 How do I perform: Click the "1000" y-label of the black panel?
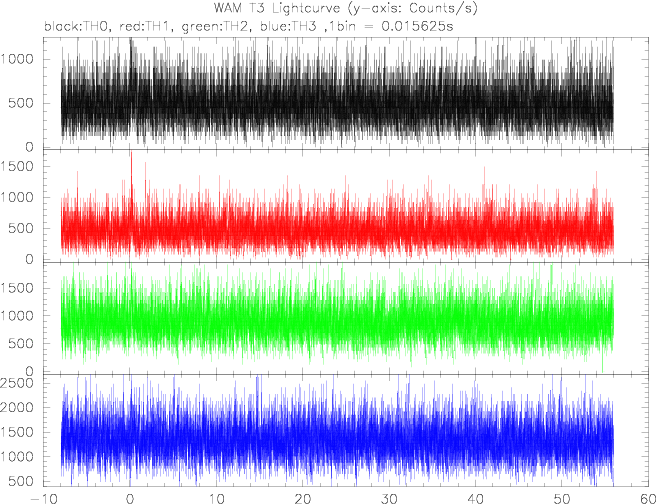tap(17, 59)
